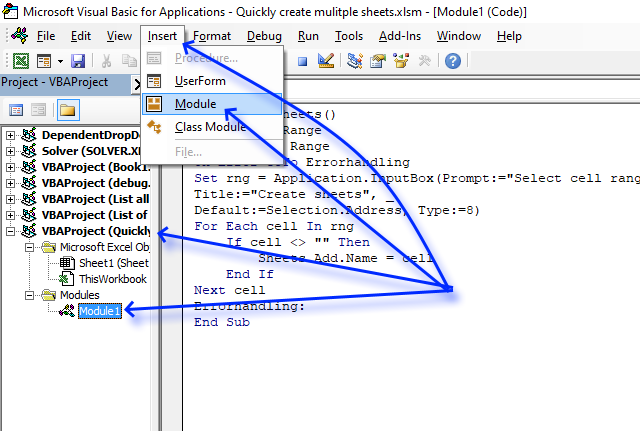Click the Insert menu
This screenshot has height=431, width=640.
click(x=162, y=36)
